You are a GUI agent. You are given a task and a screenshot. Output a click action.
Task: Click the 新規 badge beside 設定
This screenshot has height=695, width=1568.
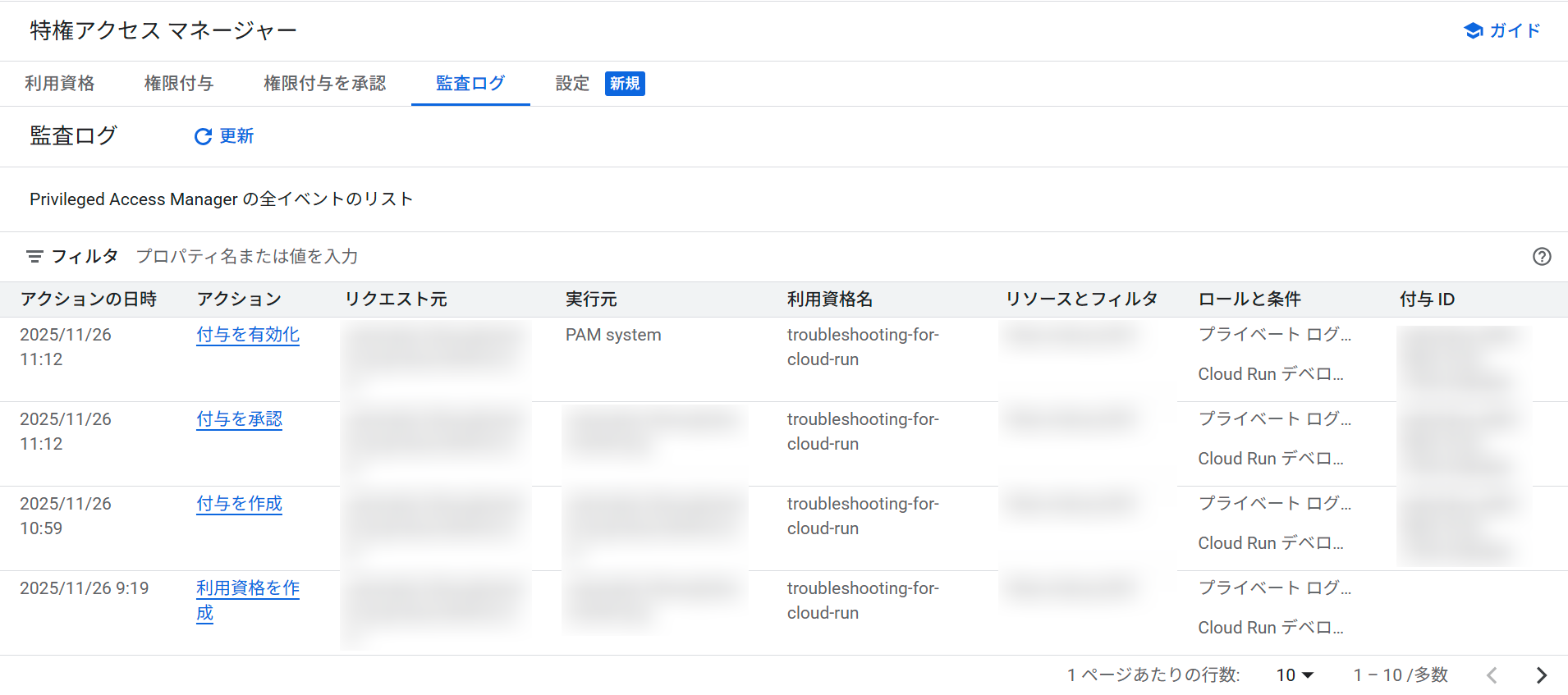coord(625,84)
